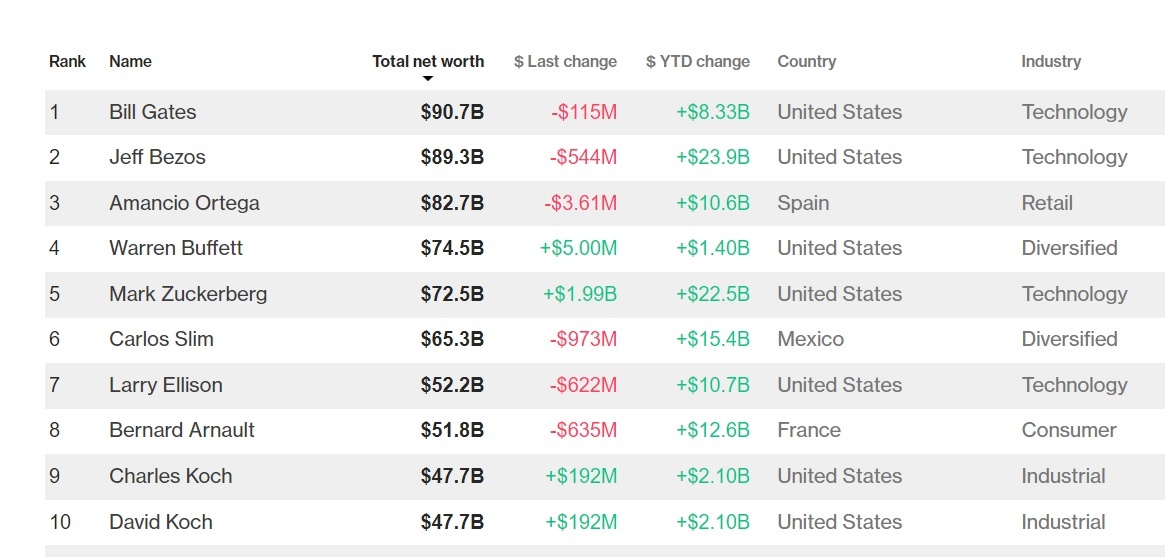Open Larry Ellison's profile
1165x557 pixels.
(166, 385)
